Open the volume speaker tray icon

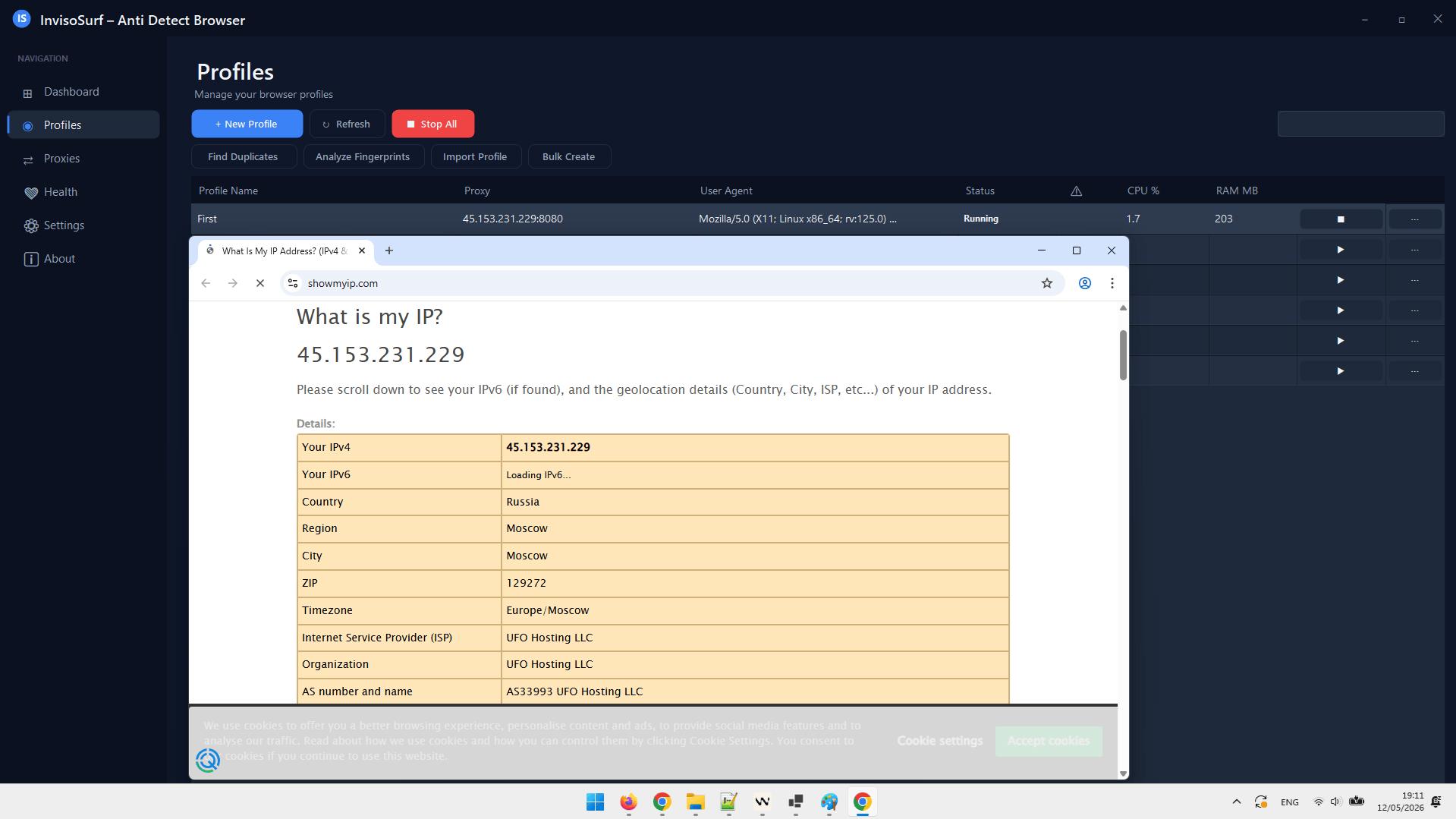(1335, 802)
